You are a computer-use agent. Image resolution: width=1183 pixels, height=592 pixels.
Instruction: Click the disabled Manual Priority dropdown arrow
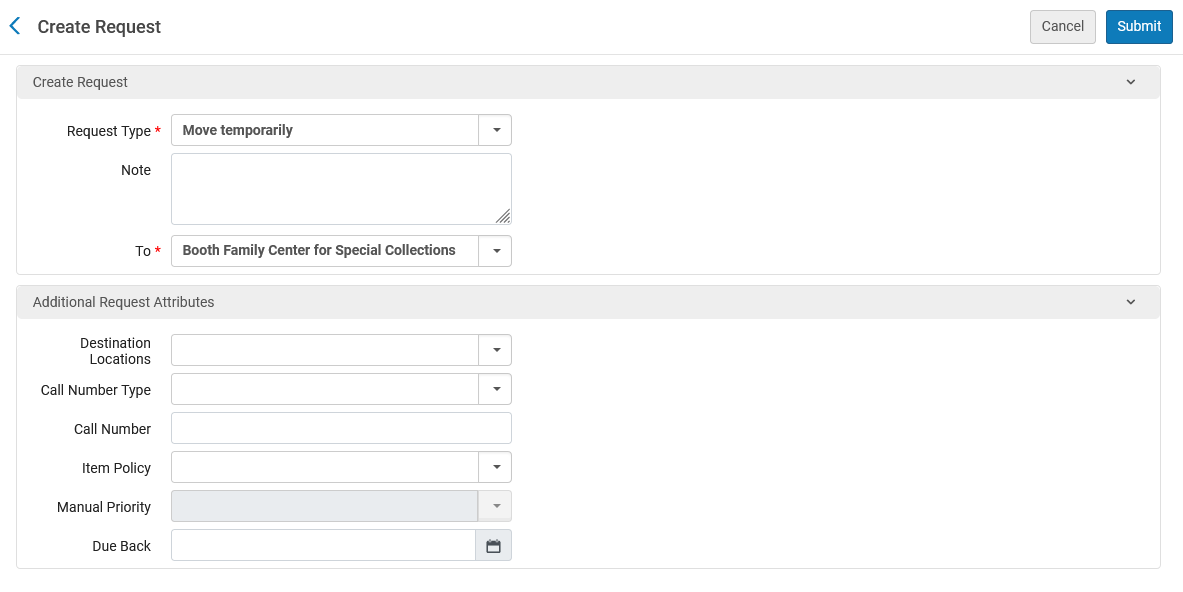496,506
